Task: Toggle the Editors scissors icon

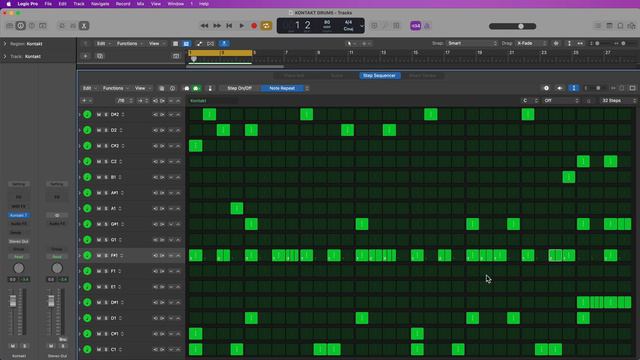Action: (x=84, y=26)
